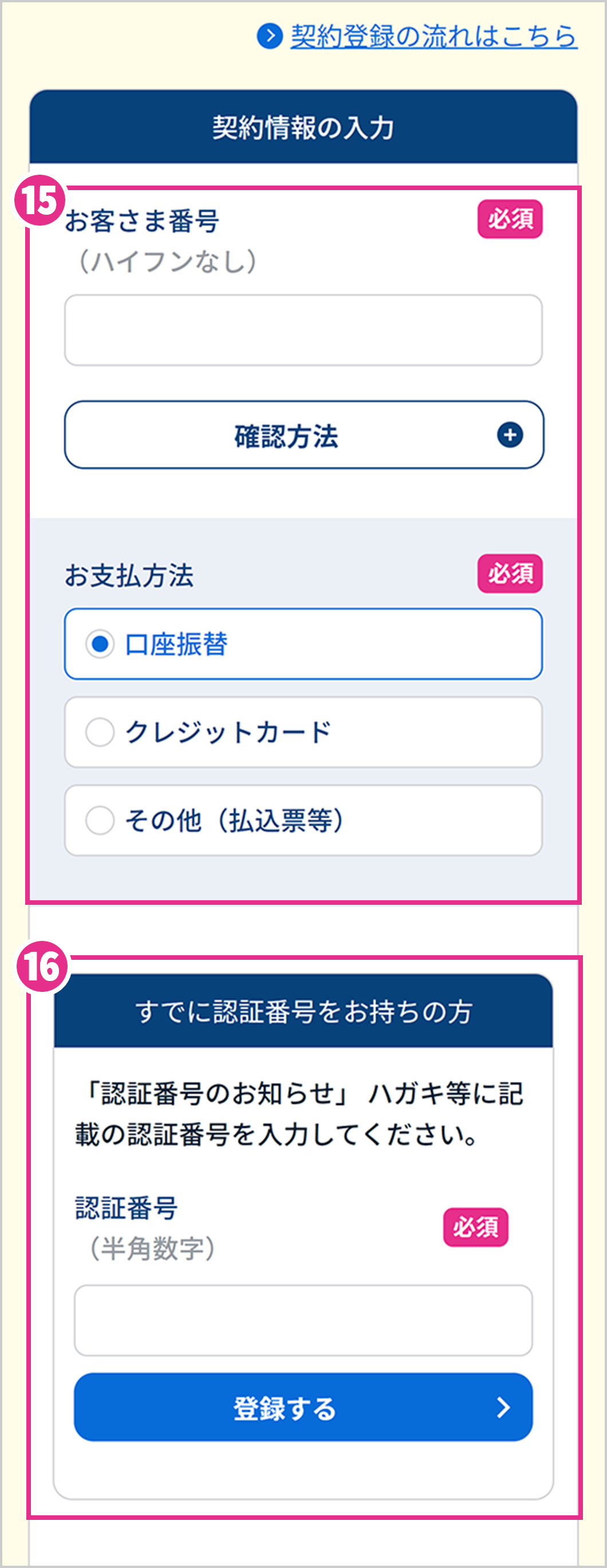
Task: Open the 契約登録の流れはこちら link
Action: tap(433, 36)
